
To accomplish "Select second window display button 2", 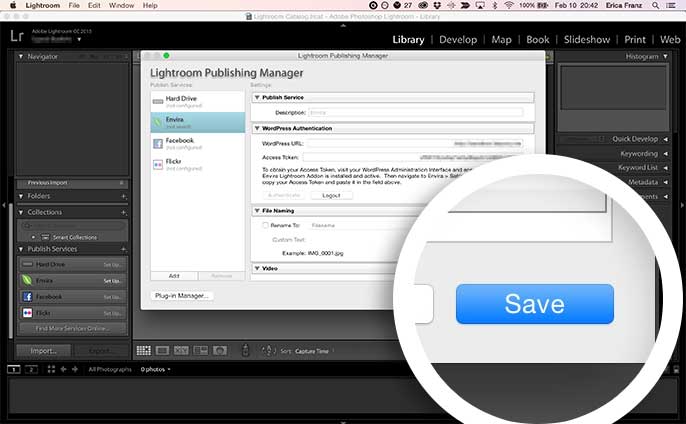I will (x=31, y=369).
